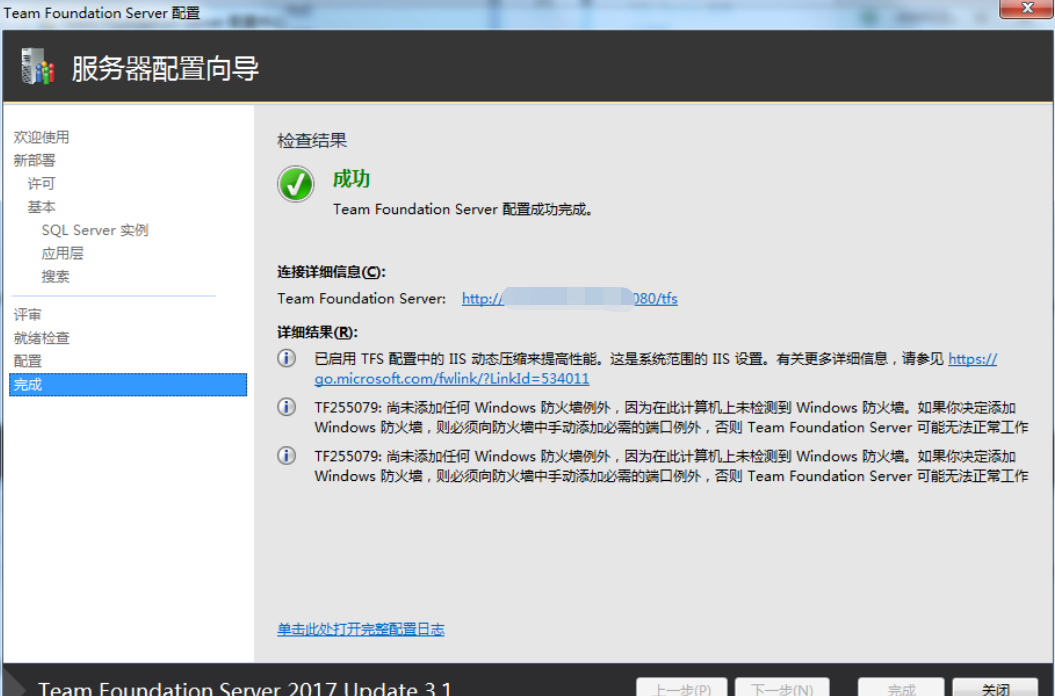Select 搜索 step in sidebar
The image size is (1055, 696).
[55, 277]
